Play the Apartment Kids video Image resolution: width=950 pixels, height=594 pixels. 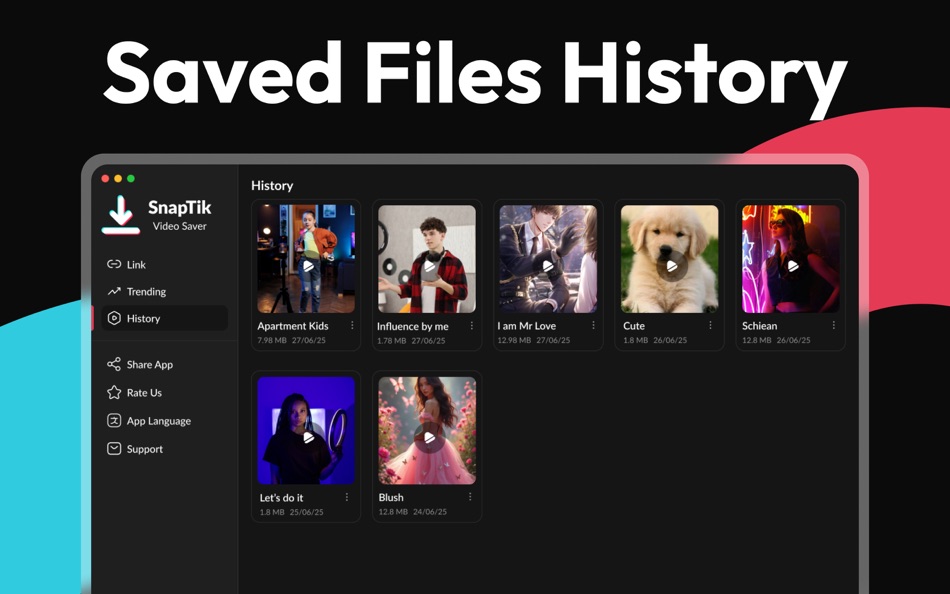pos(308,266)
